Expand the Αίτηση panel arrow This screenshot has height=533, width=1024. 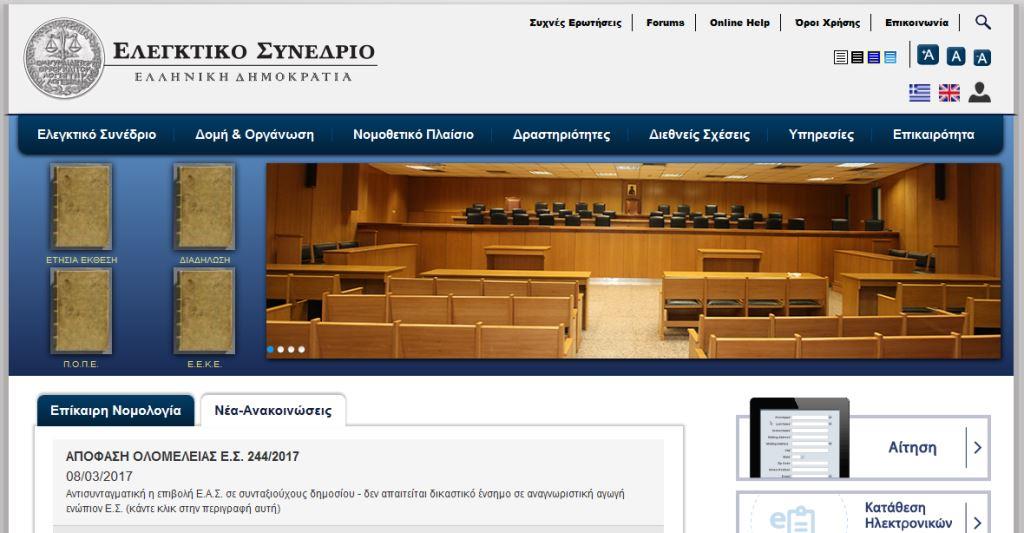[x=977, y=447]
